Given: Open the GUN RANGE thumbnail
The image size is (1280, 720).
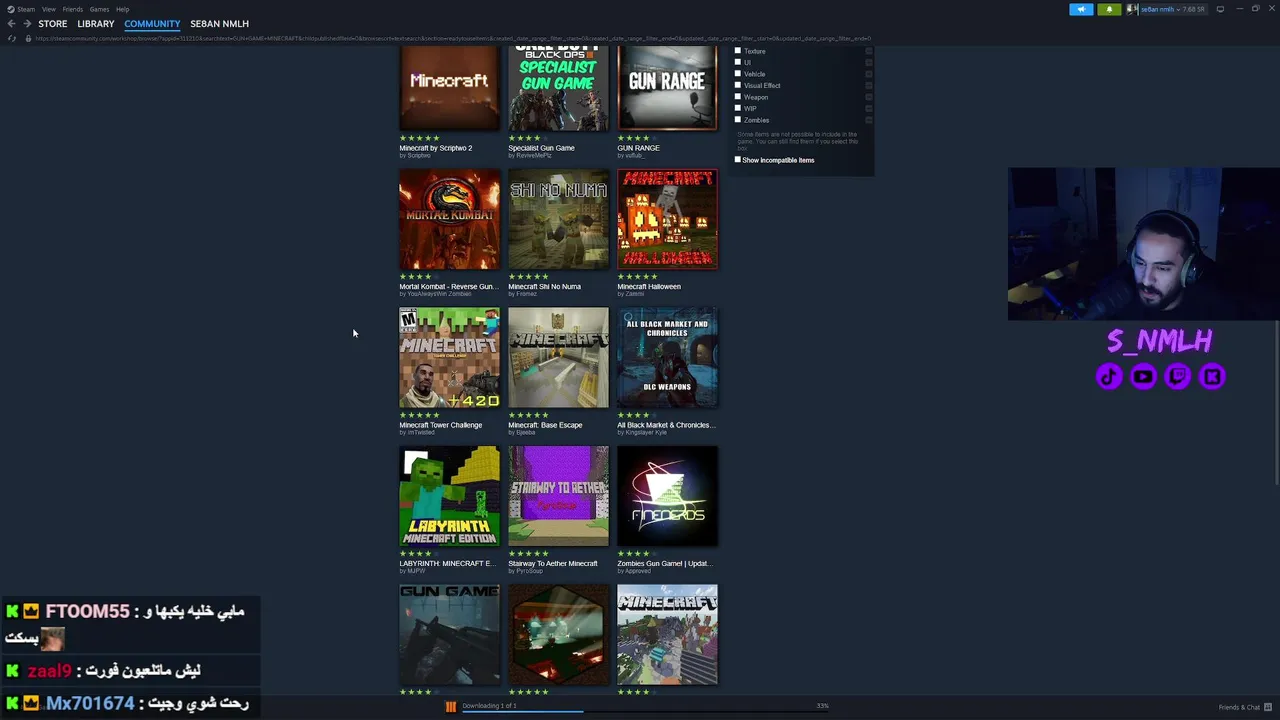Looking at the screenshot, I should click(x=667, y=88).
